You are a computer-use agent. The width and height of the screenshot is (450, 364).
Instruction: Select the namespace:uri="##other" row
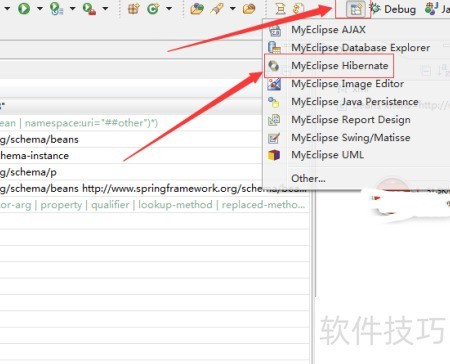pos(131,123)
